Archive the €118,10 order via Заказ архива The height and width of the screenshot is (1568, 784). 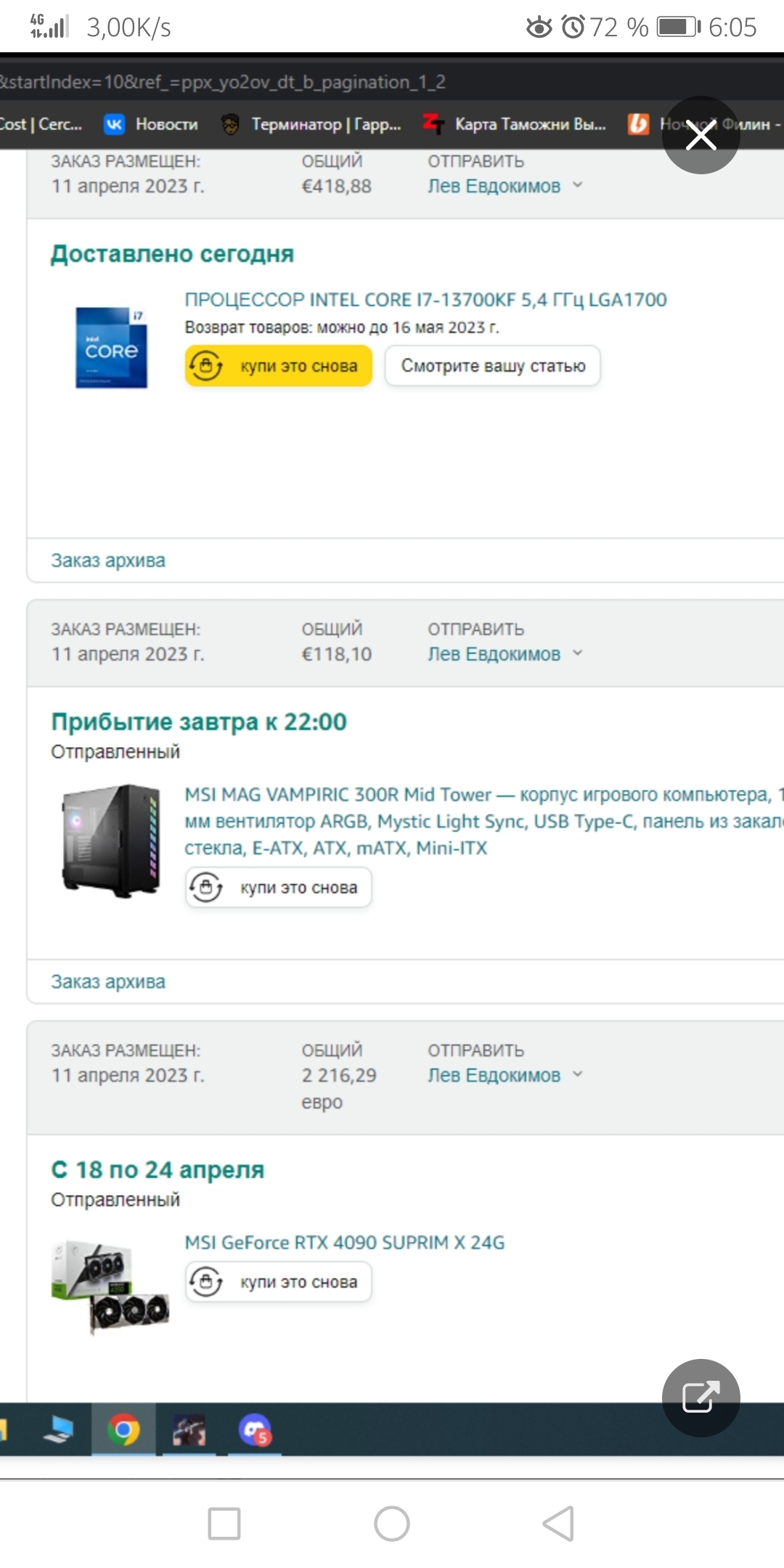108,981
